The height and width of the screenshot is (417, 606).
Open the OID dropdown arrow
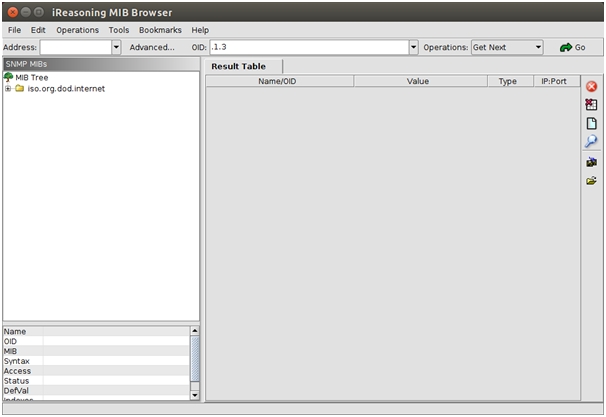click(x=413, y=47)
